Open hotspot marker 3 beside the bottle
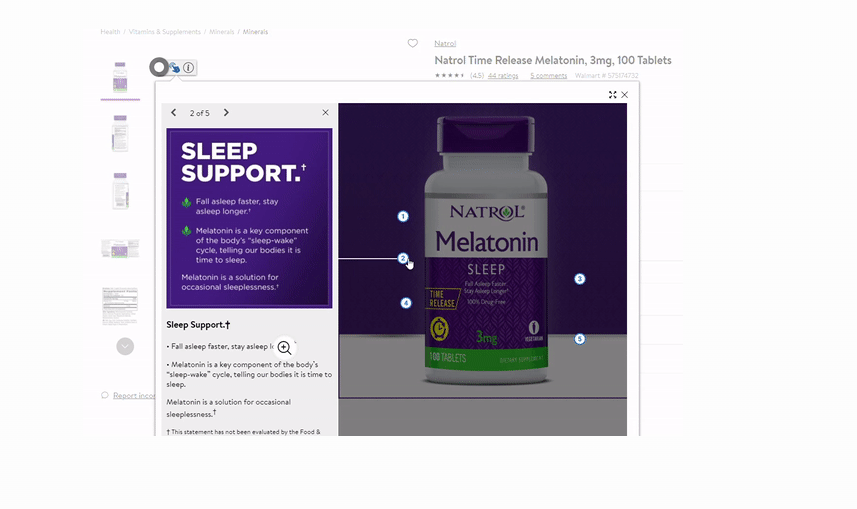 579,279
